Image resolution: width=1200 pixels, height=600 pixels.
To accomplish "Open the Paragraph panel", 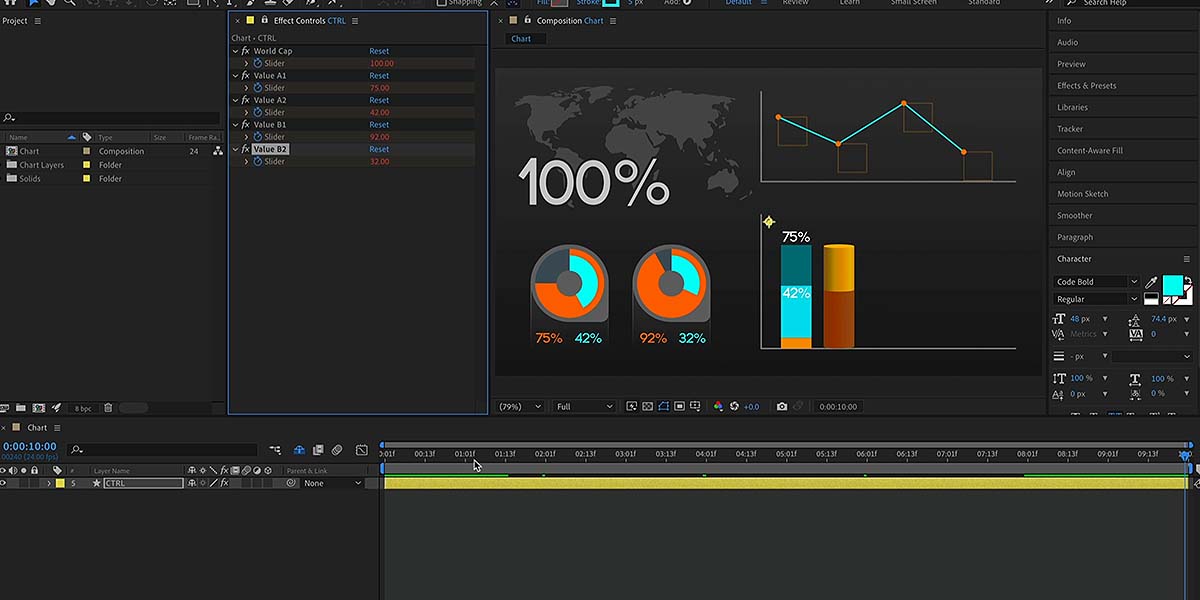I will (1075, 237).
